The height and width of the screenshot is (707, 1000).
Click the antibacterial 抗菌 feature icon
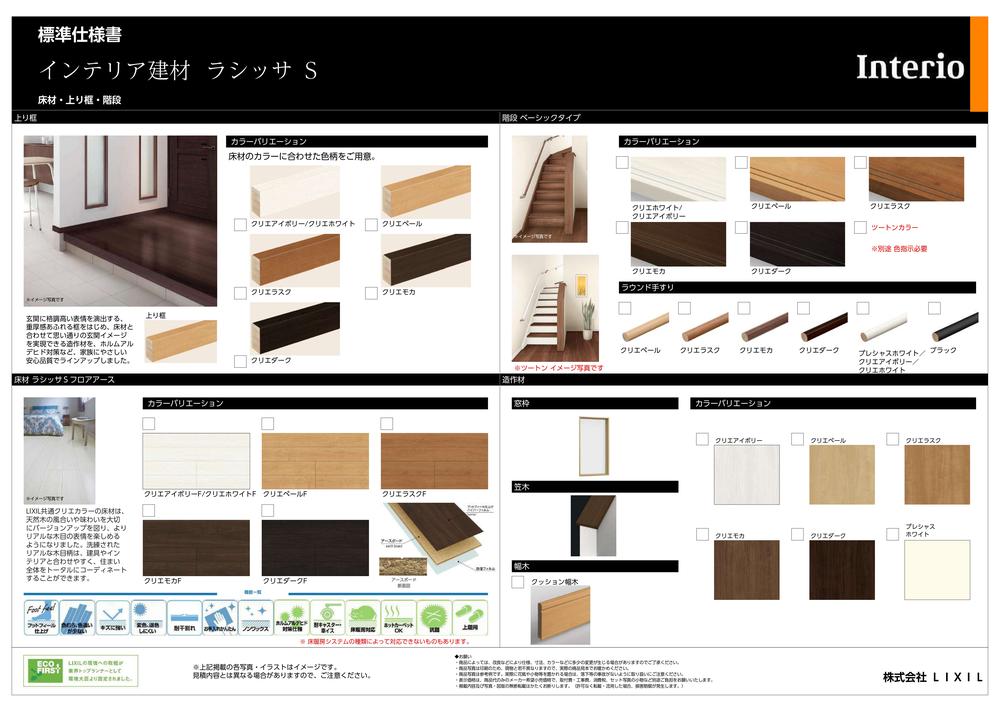click(434, 617)
